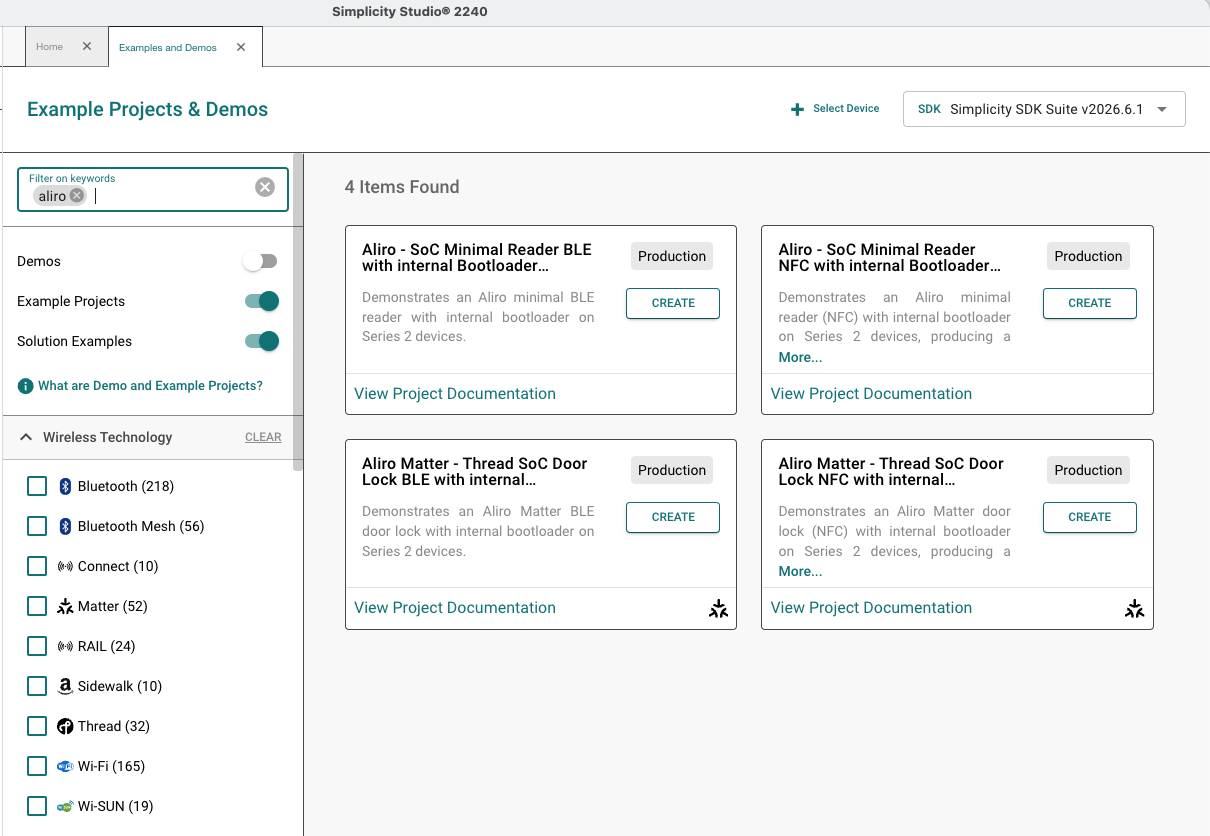
Task: View documentation for Door Lock NFC
Action: 871,608
